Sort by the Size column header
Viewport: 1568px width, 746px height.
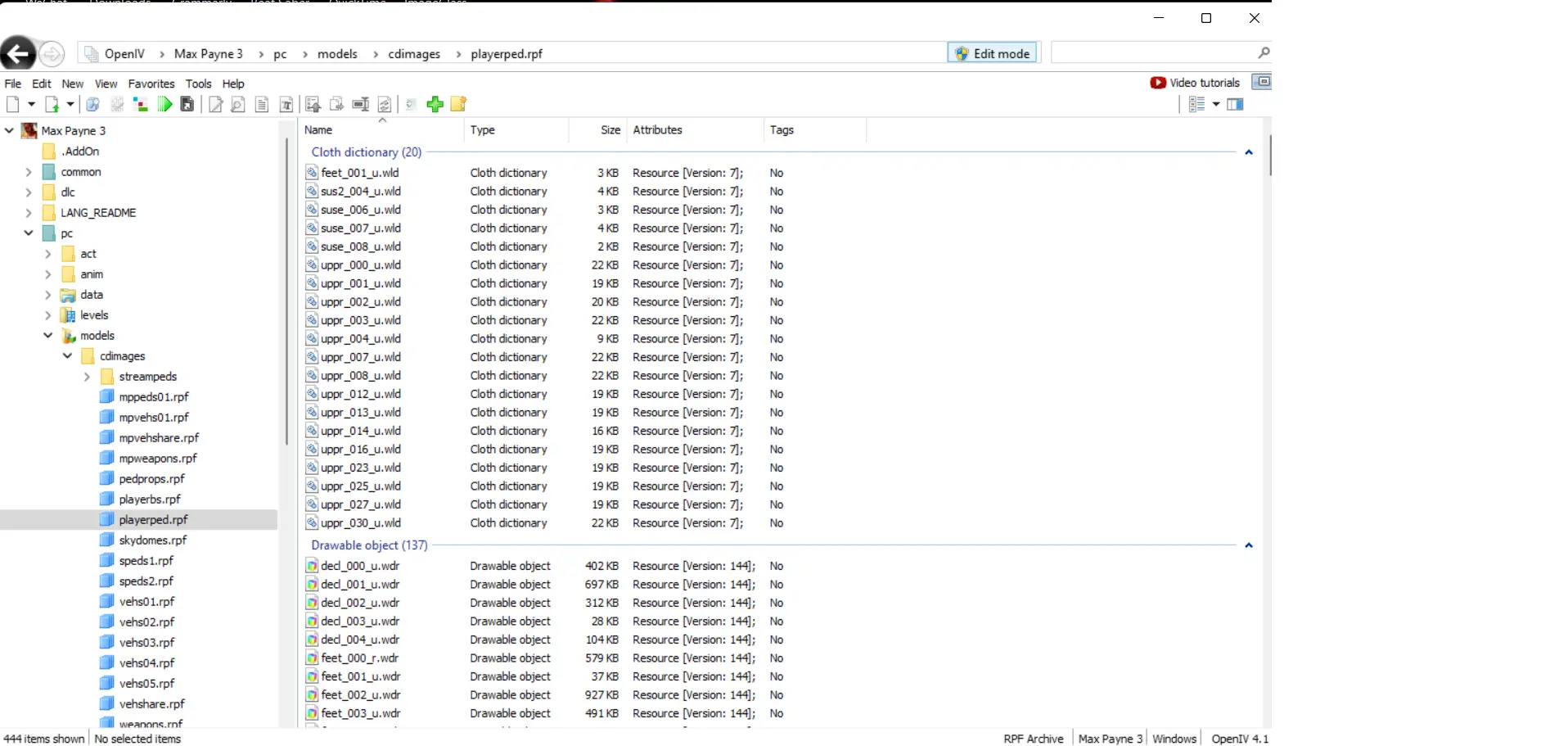[597, 130]
